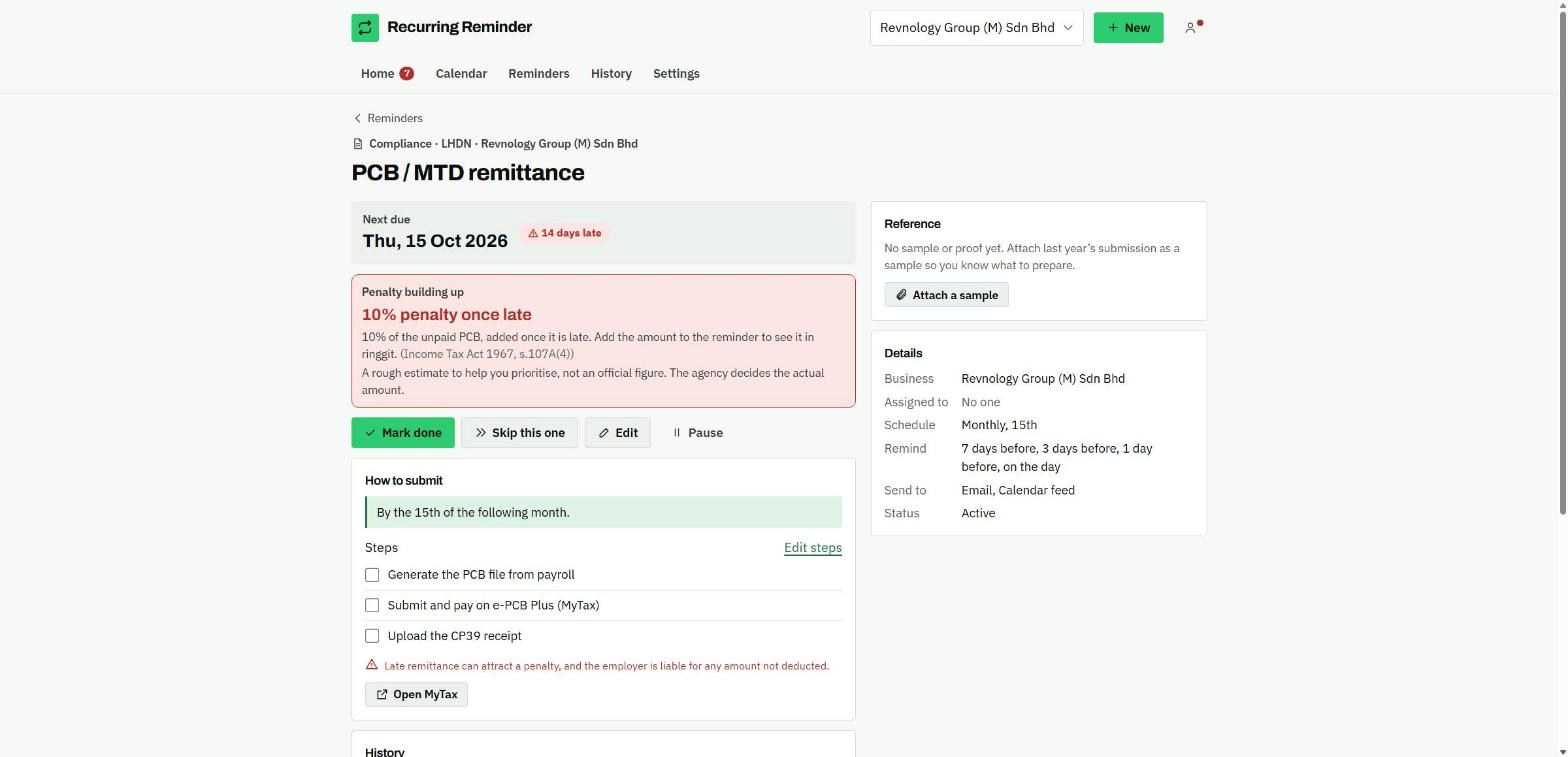The image size is (1568, 757).
Task: Click the 'No one' assigned value
Action: click(981, 402)
